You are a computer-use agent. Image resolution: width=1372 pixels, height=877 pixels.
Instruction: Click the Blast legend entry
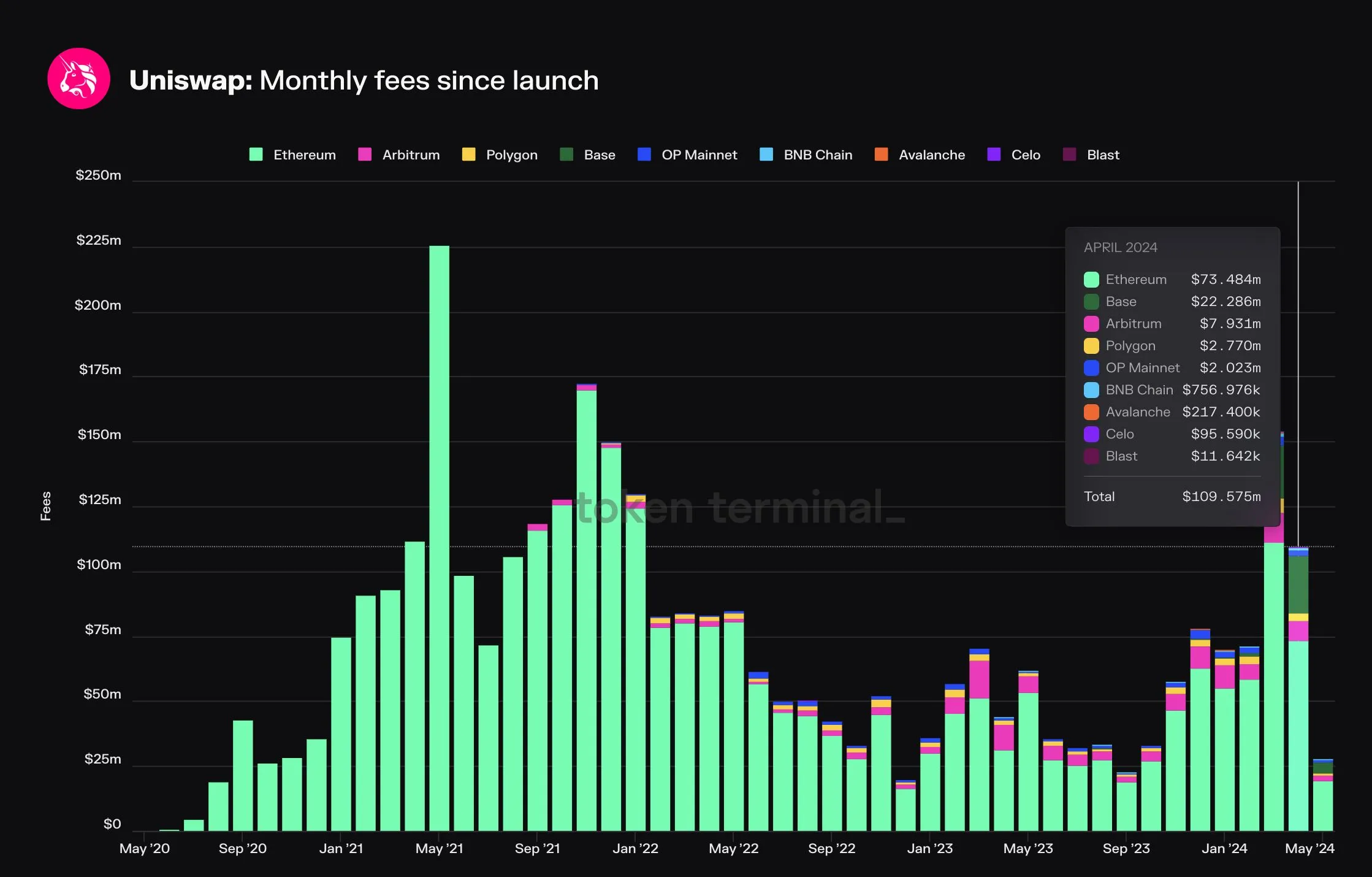[x=1091, y=155]
